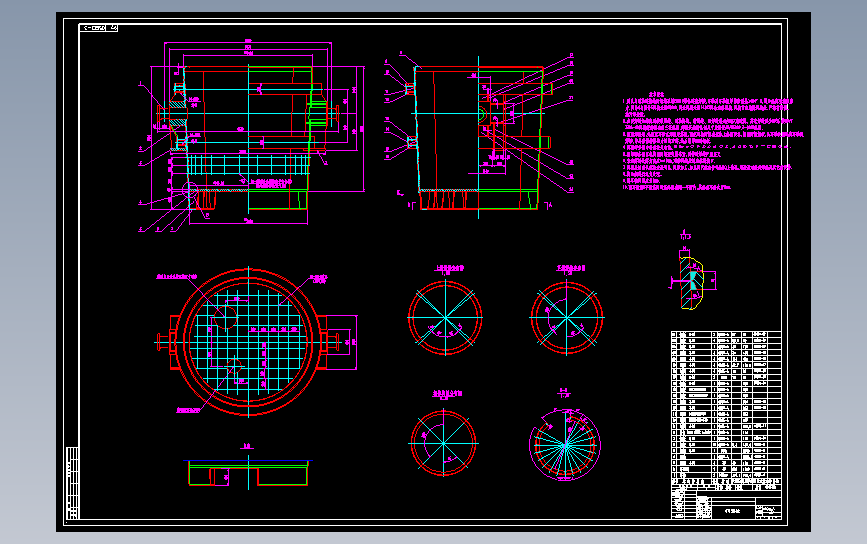This screenshot has height=544, width=867.
Task: Select the lower middle circular orientation diagram
Action: 443,443
